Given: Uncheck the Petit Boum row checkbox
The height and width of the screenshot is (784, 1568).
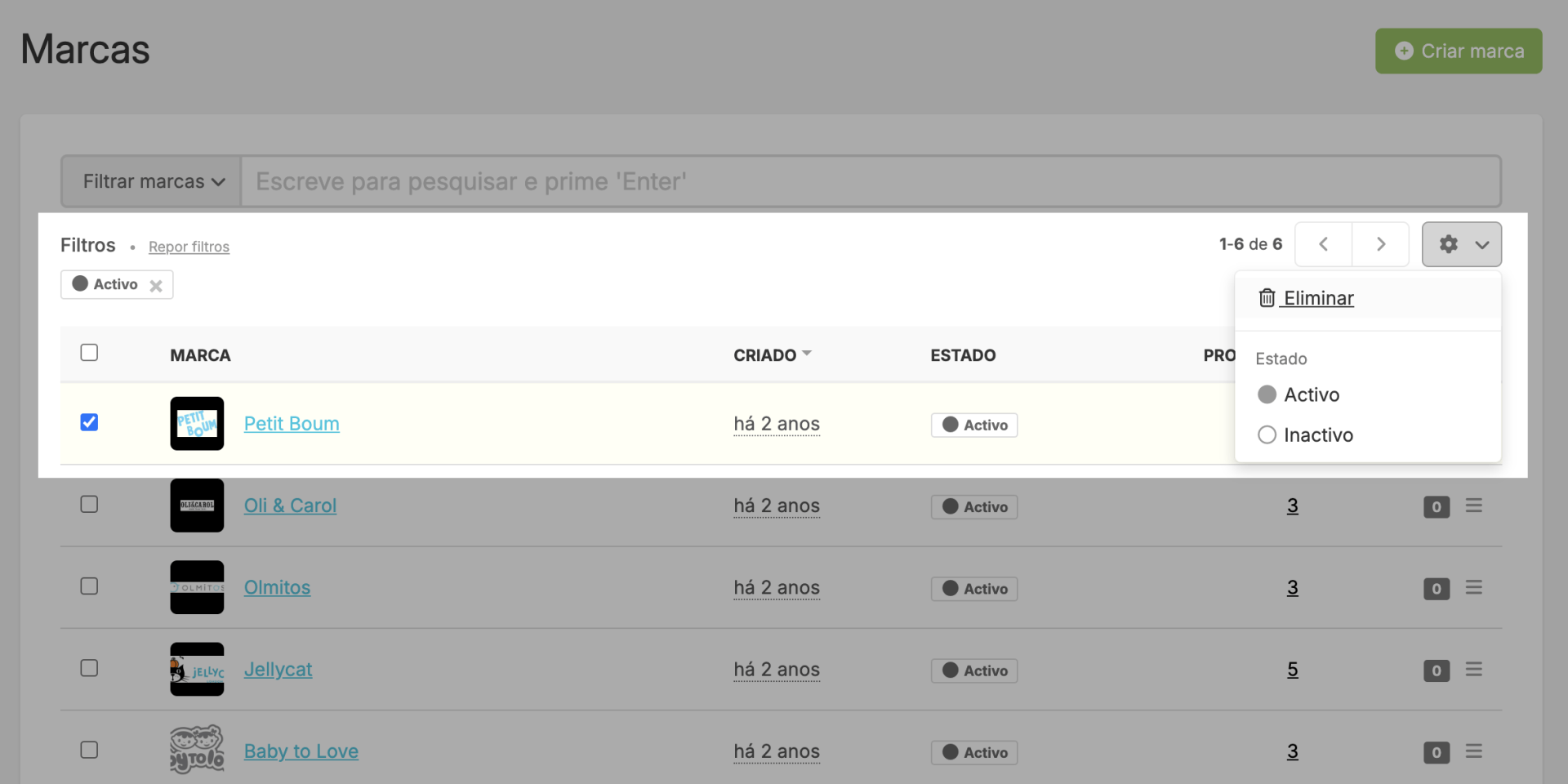Looking at the screenshot, I should (90, 422).
